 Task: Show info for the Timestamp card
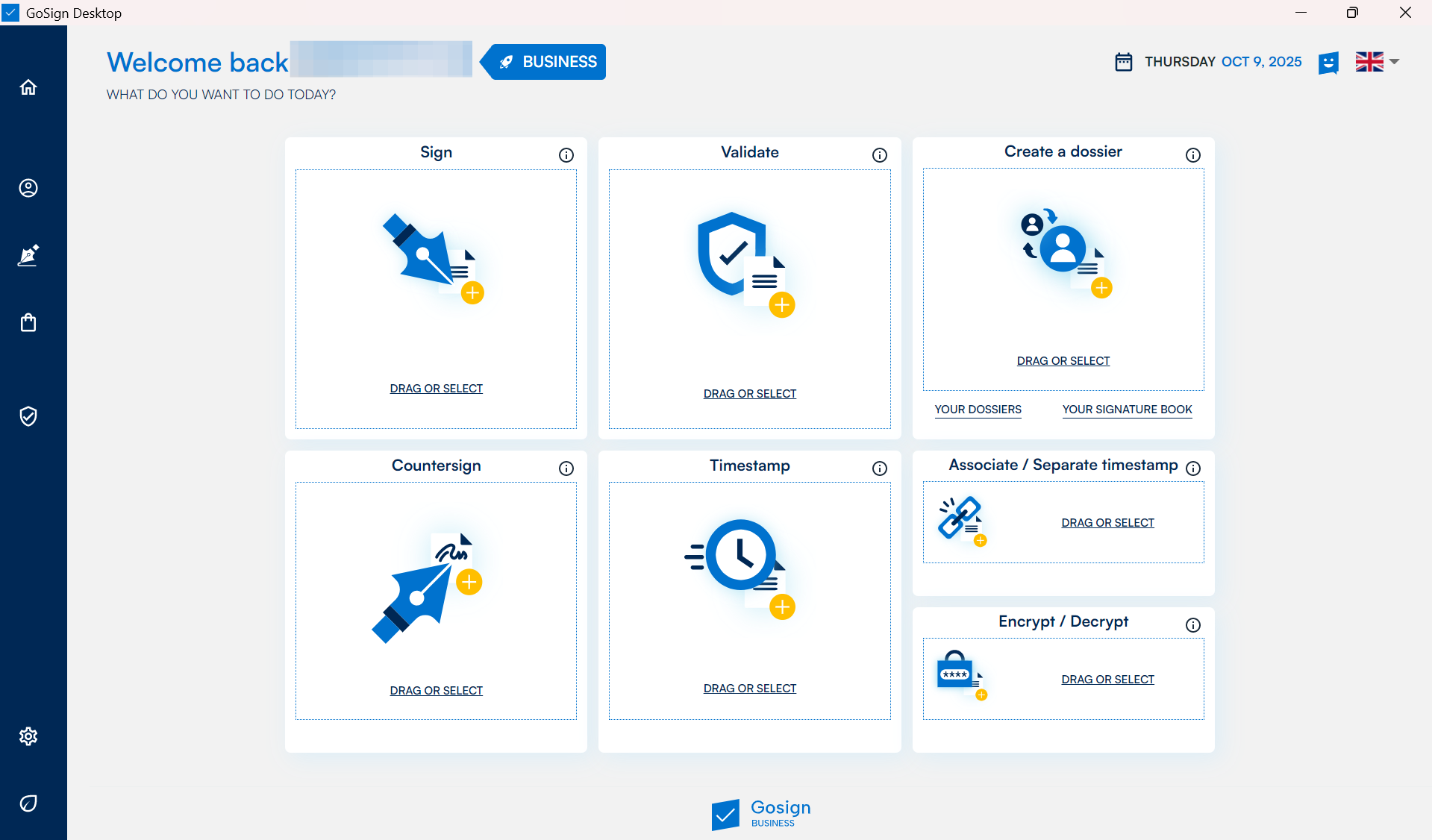(x=880, y=468)
